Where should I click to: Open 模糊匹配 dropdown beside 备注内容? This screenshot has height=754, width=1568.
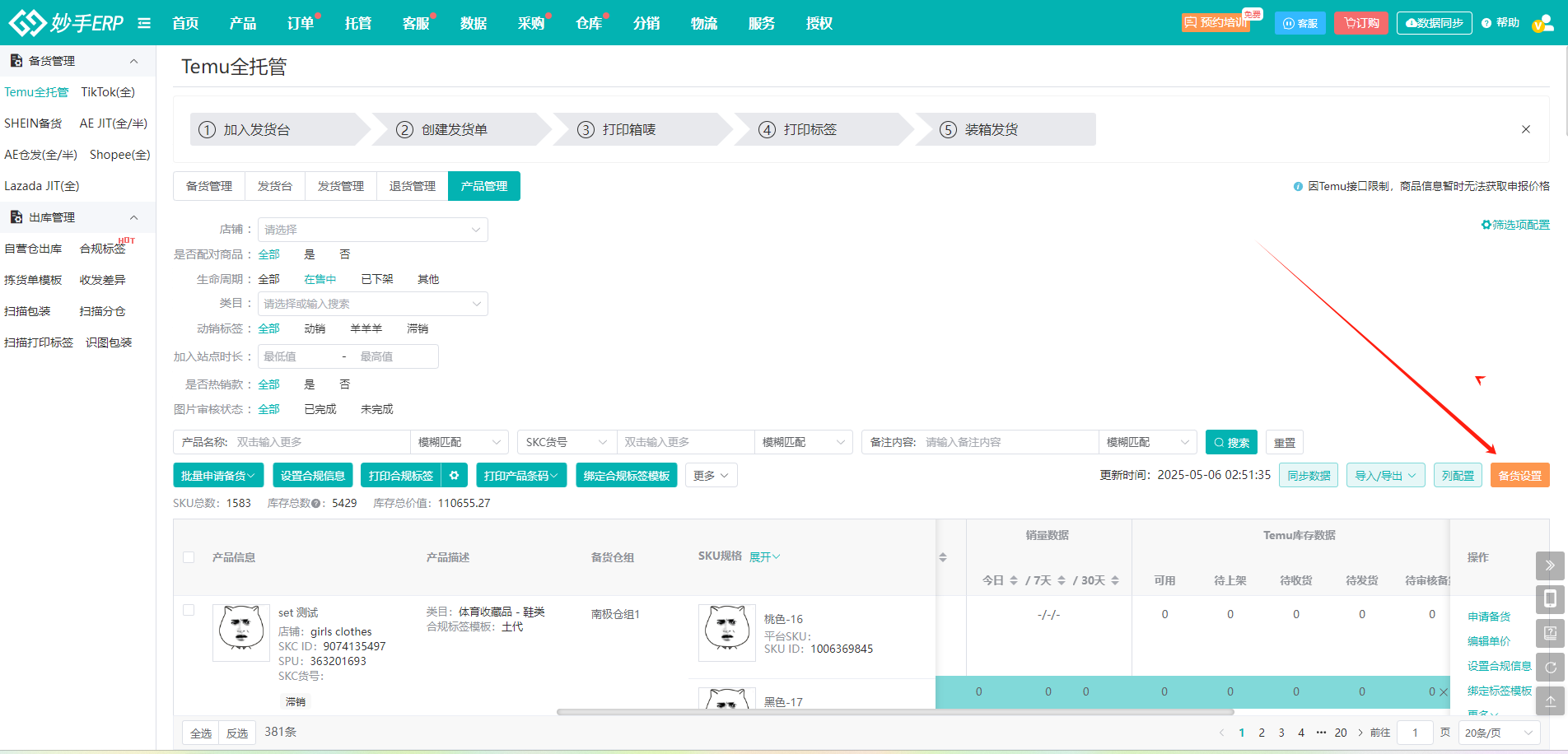pyautogui.click(x=1148, y=442)
